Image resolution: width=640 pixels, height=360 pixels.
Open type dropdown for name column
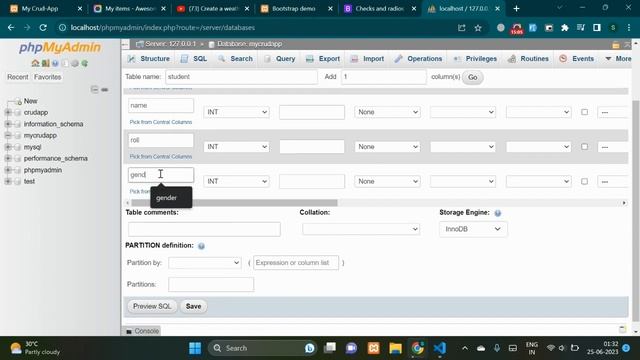coord(236,112)
